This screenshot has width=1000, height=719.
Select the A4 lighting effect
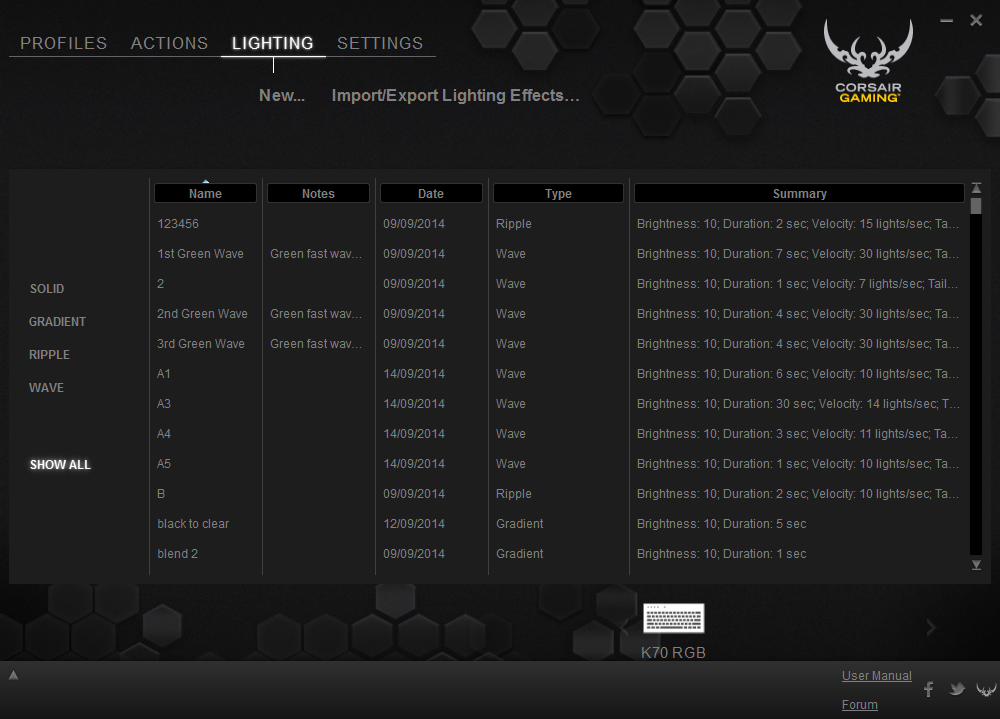(x=164, y=434)
